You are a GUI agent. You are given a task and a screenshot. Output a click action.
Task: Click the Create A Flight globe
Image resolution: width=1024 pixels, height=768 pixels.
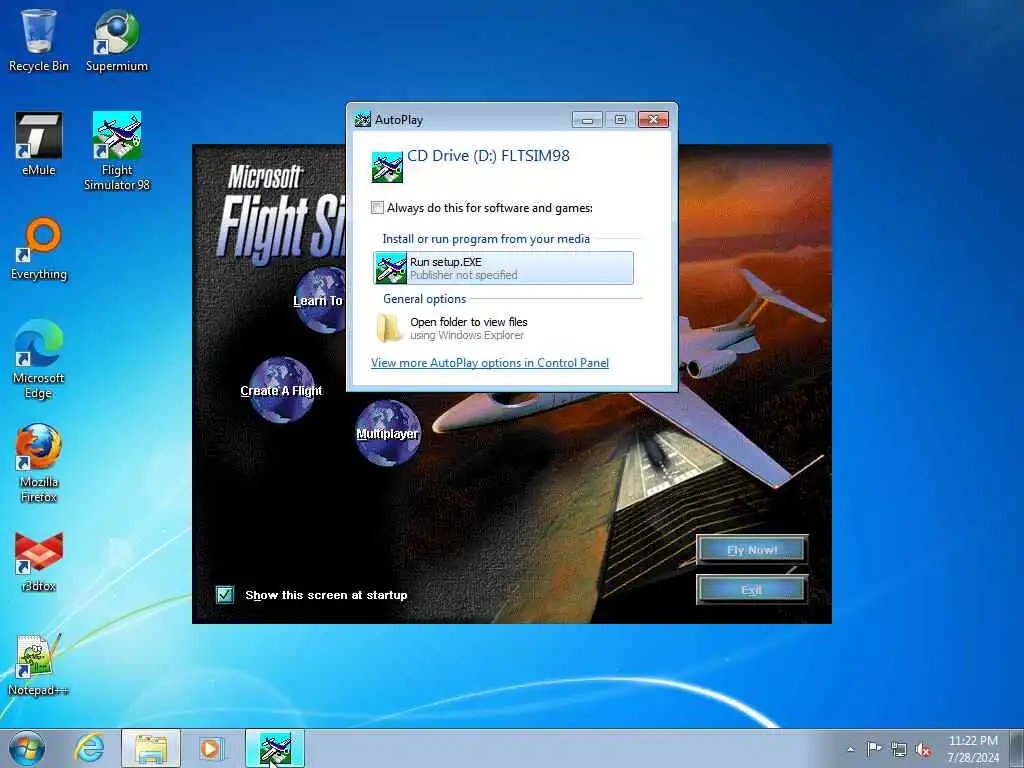[x=281, y=390]
